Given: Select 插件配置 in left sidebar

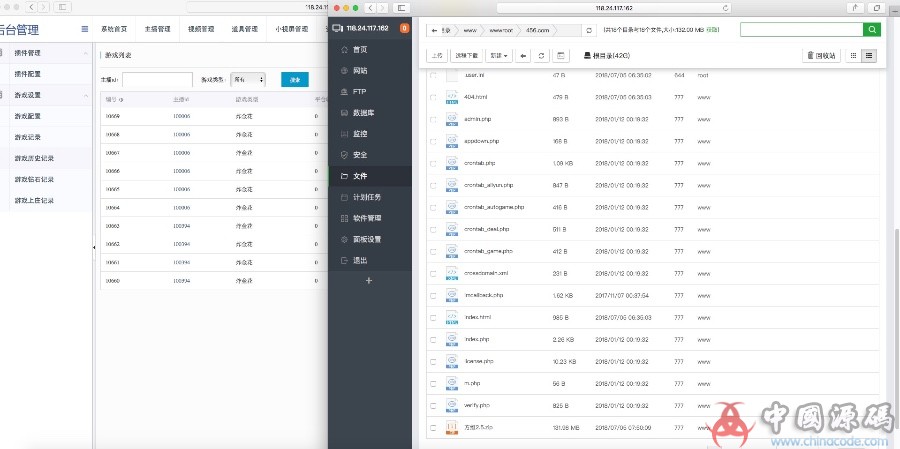Looking at the screenshot, I should 28,74.
